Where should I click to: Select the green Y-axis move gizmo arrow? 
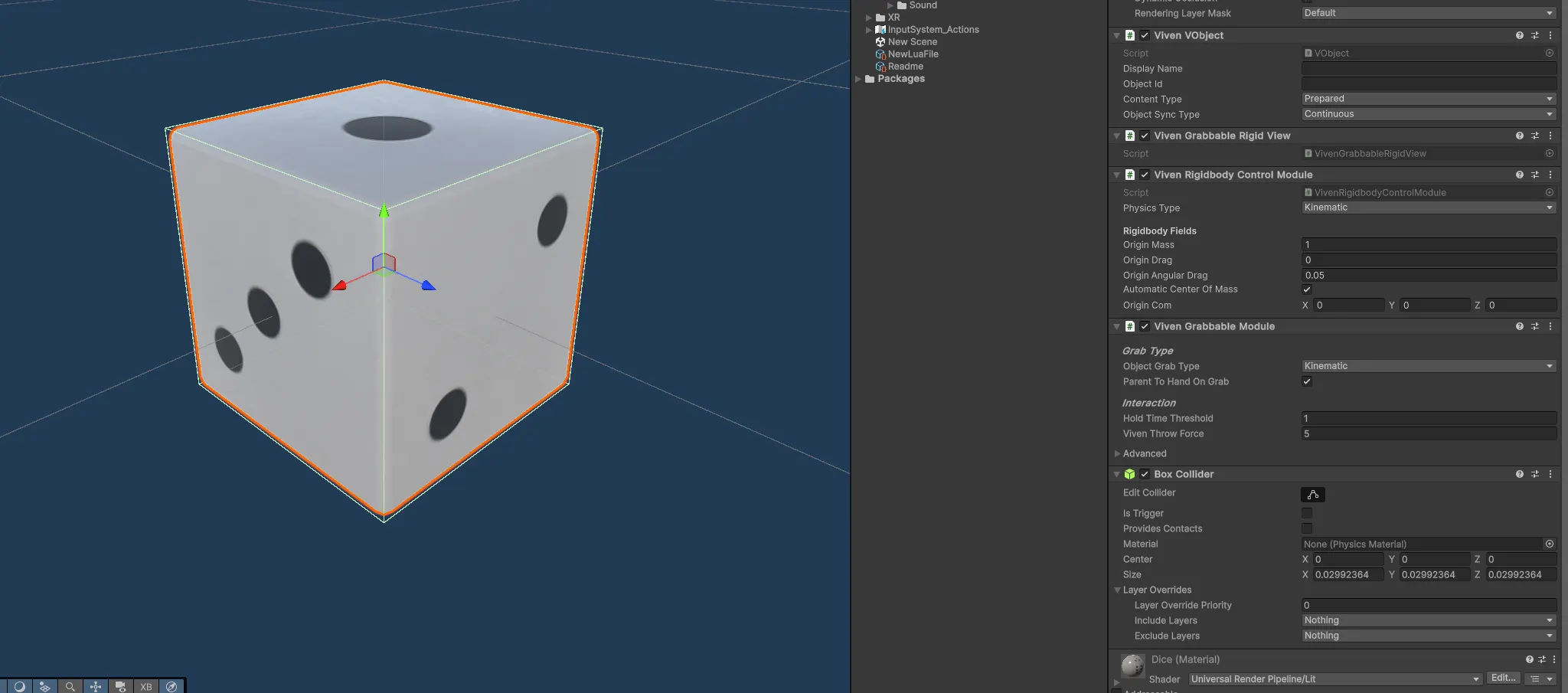[384, 209]
